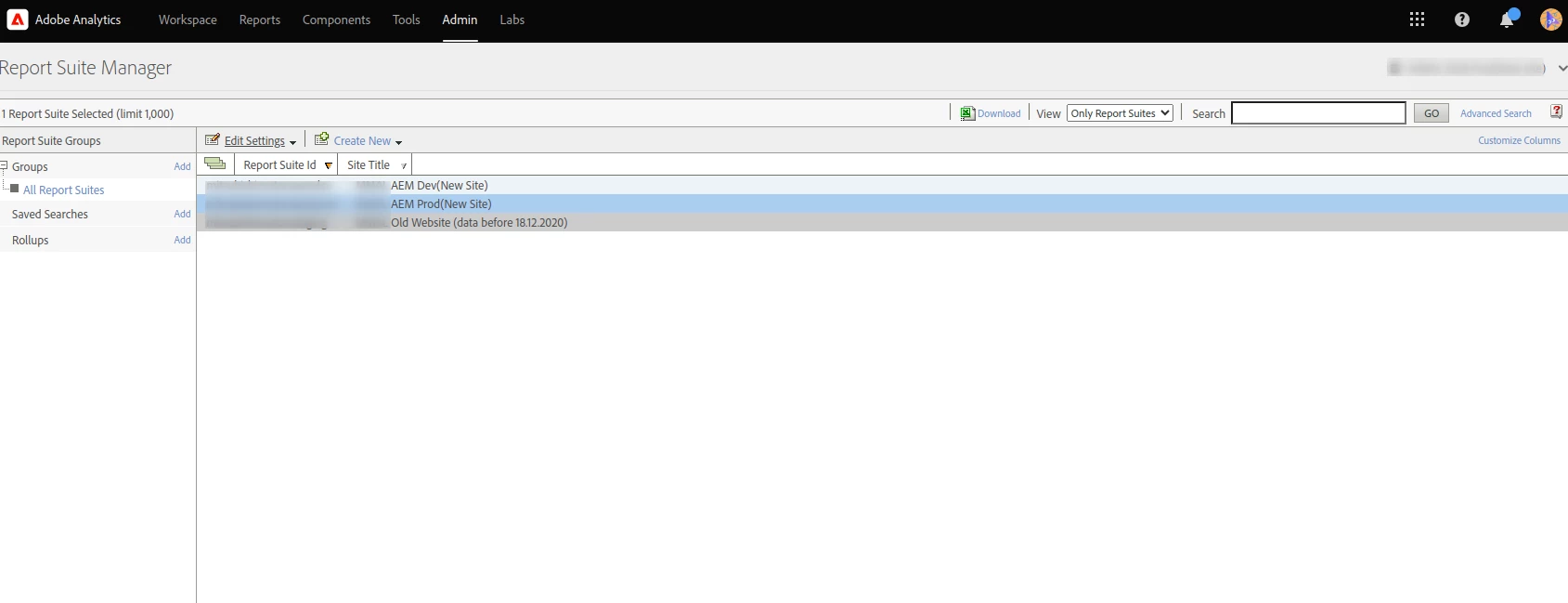Viewport: 1568px width, 603px height.
Task: Open the View Only Report Suites dropdown
Action: coord(1120,113)
